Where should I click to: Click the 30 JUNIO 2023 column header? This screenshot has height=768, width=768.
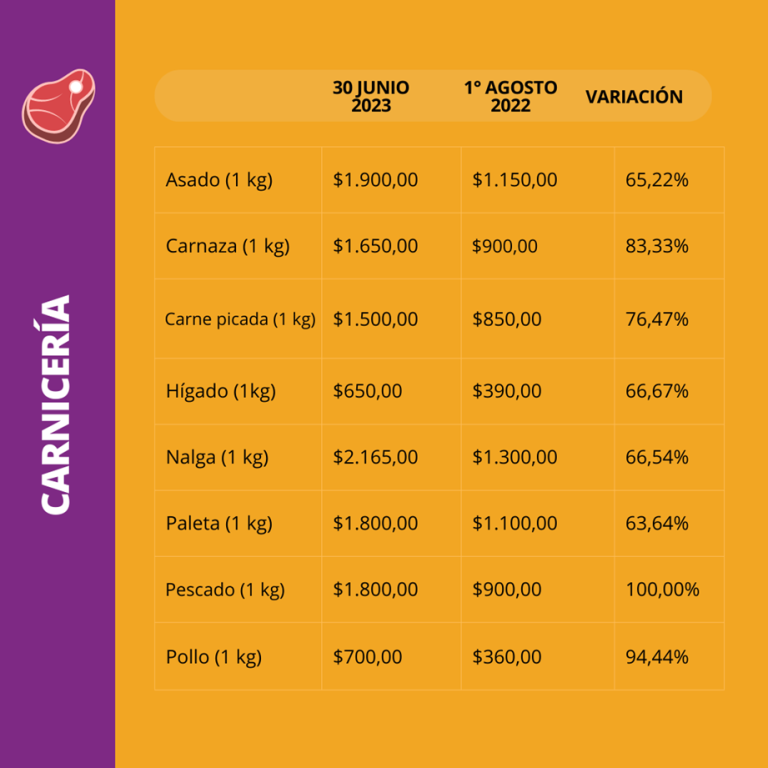click(371, 96)
